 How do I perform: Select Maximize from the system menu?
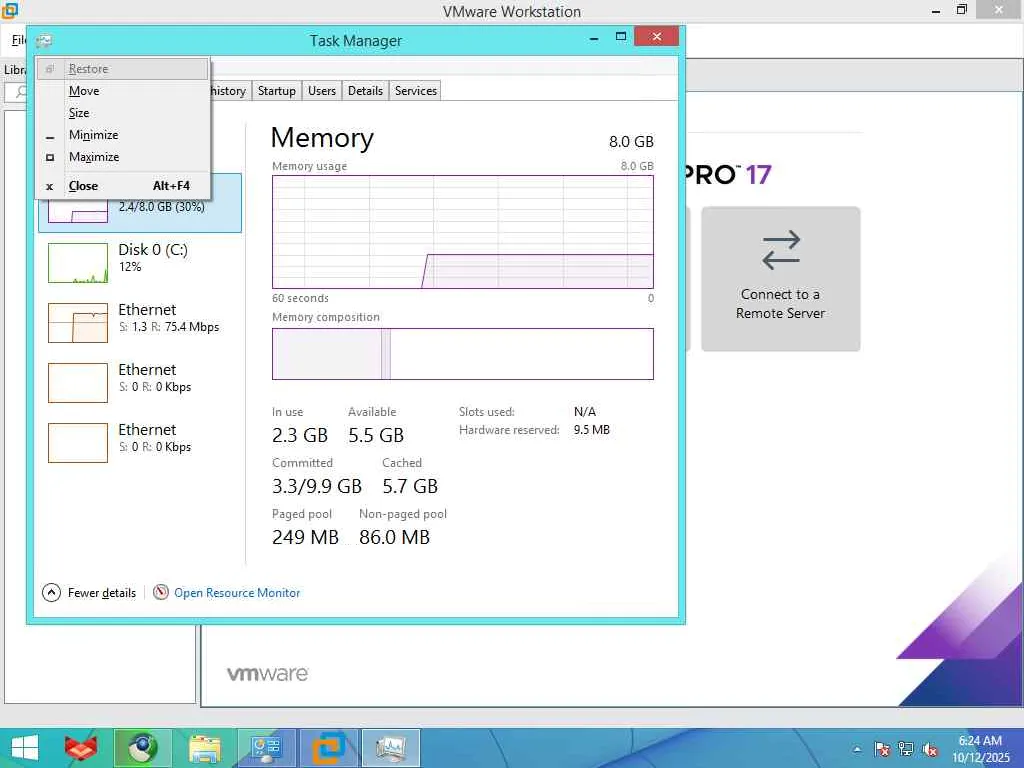pos(123,157)
